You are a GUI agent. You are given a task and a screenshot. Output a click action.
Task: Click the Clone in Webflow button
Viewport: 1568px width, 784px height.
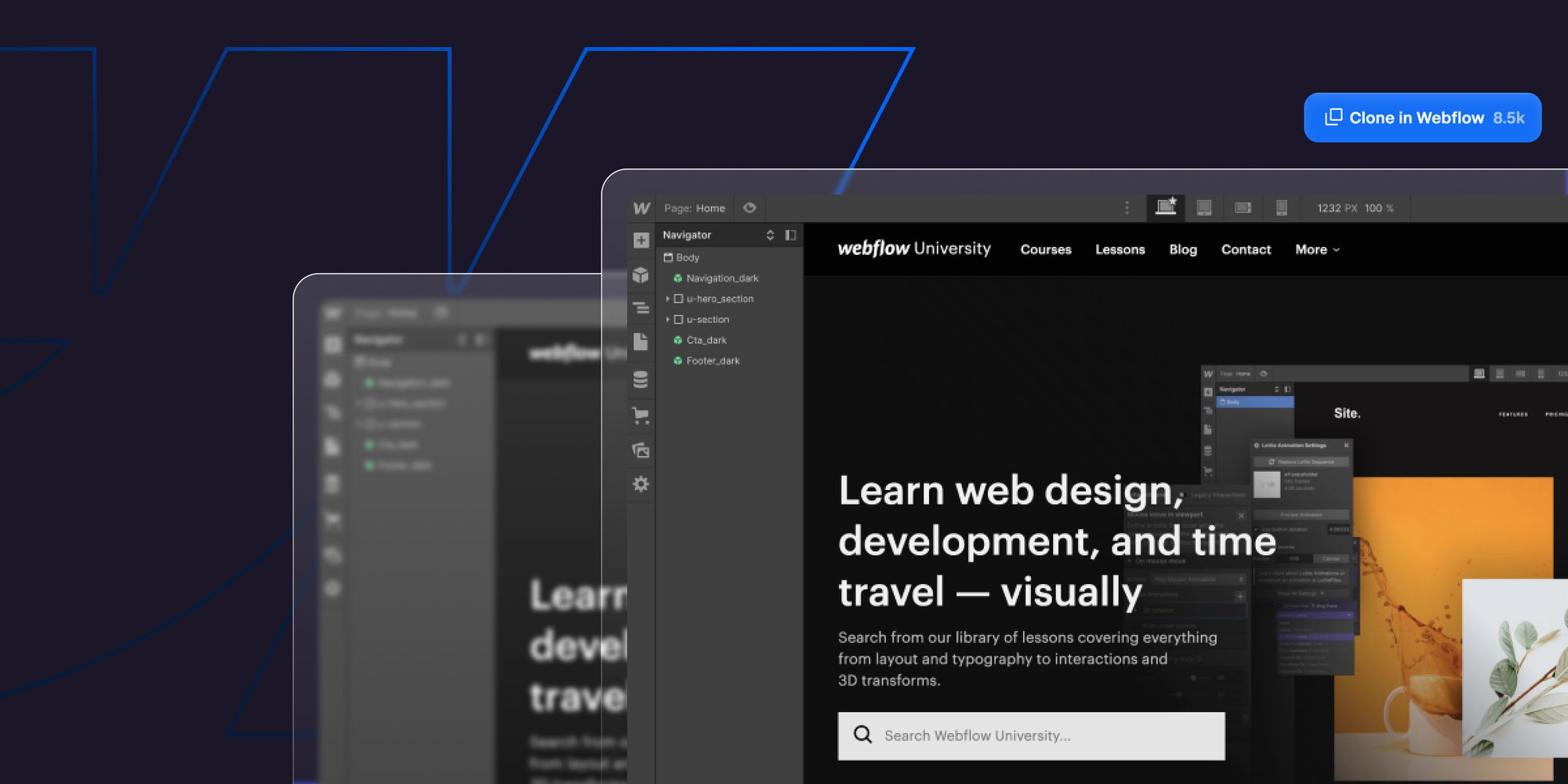click(x=1421, y=118)
